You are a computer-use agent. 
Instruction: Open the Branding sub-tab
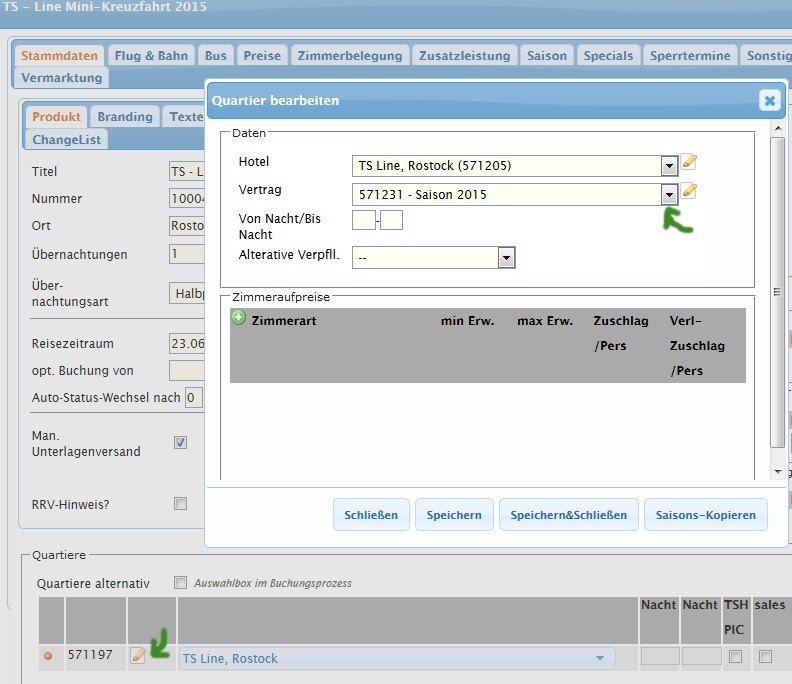pos(125,117)
